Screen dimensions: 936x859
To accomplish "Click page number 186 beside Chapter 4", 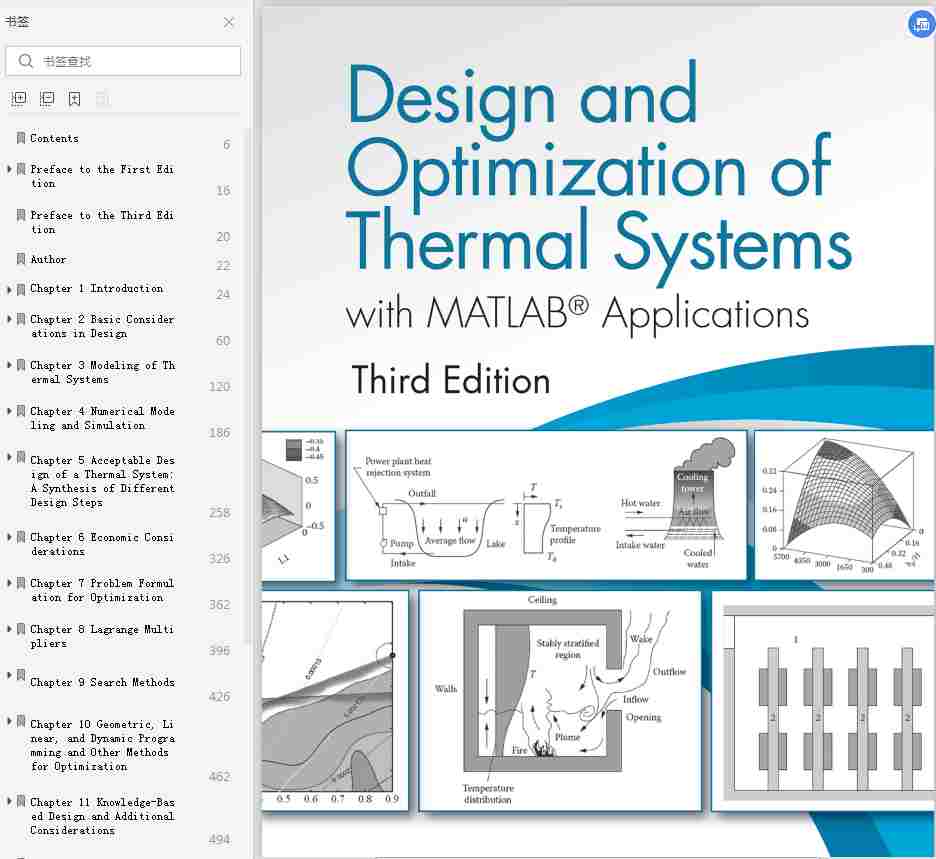I will coord(220,433).
